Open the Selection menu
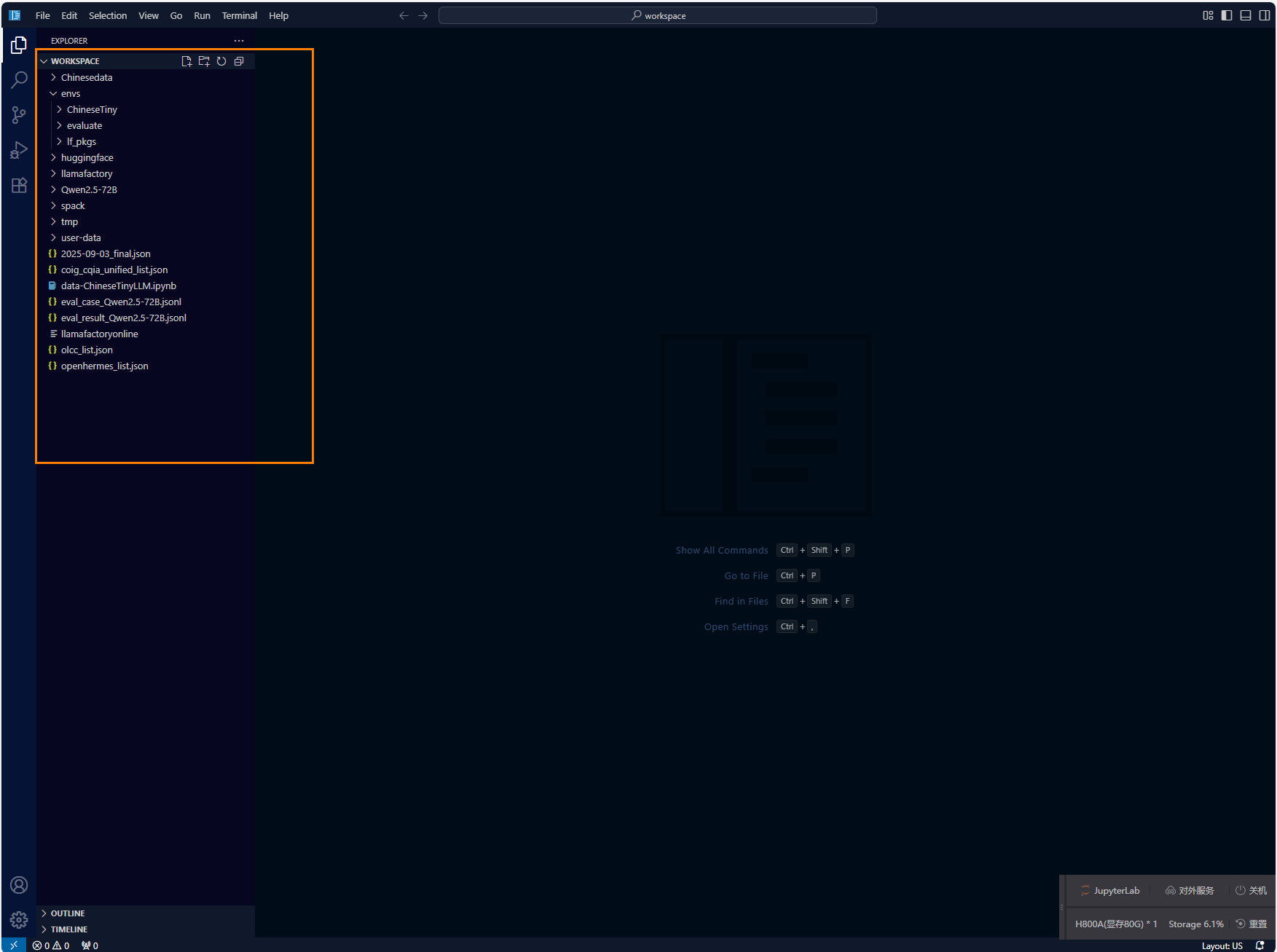Screen dimensions: 1277x952 tap(108, 15)
